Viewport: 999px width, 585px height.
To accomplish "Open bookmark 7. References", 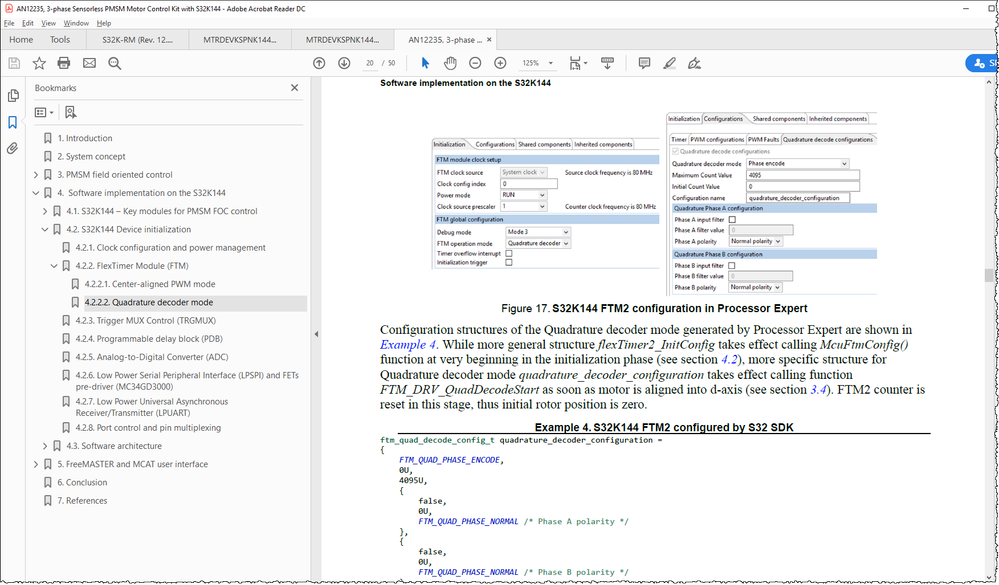I will tap(82, 501).
